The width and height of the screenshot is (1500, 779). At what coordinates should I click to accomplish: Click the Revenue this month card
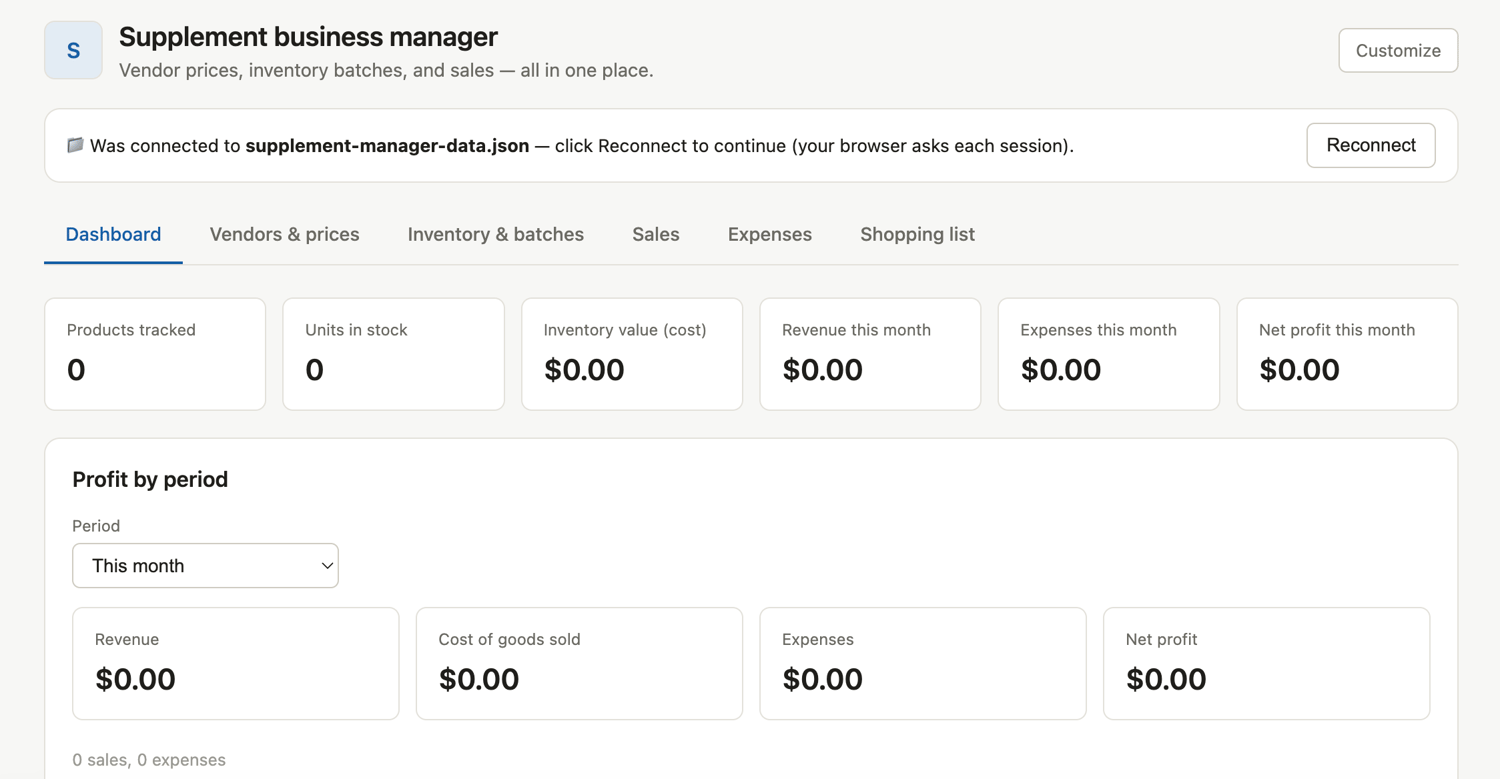click(x=870, y=354)
